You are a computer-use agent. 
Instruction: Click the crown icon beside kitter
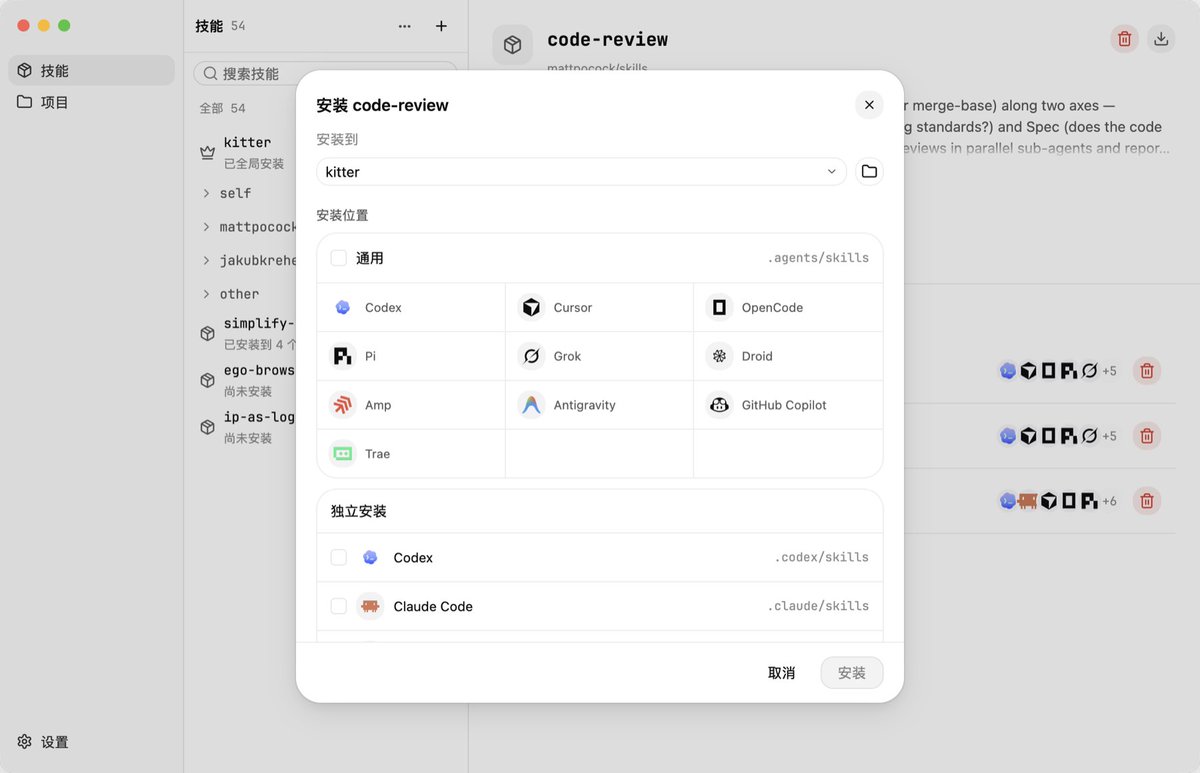207,152
